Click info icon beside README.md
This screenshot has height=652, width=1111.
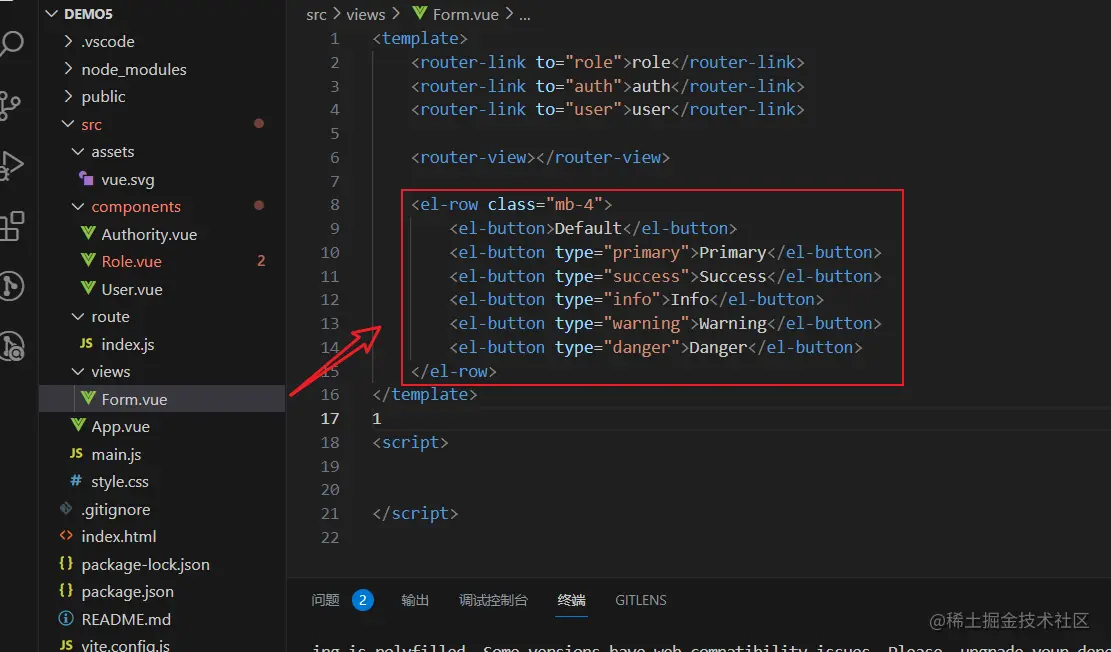click(x=66, y=619)
